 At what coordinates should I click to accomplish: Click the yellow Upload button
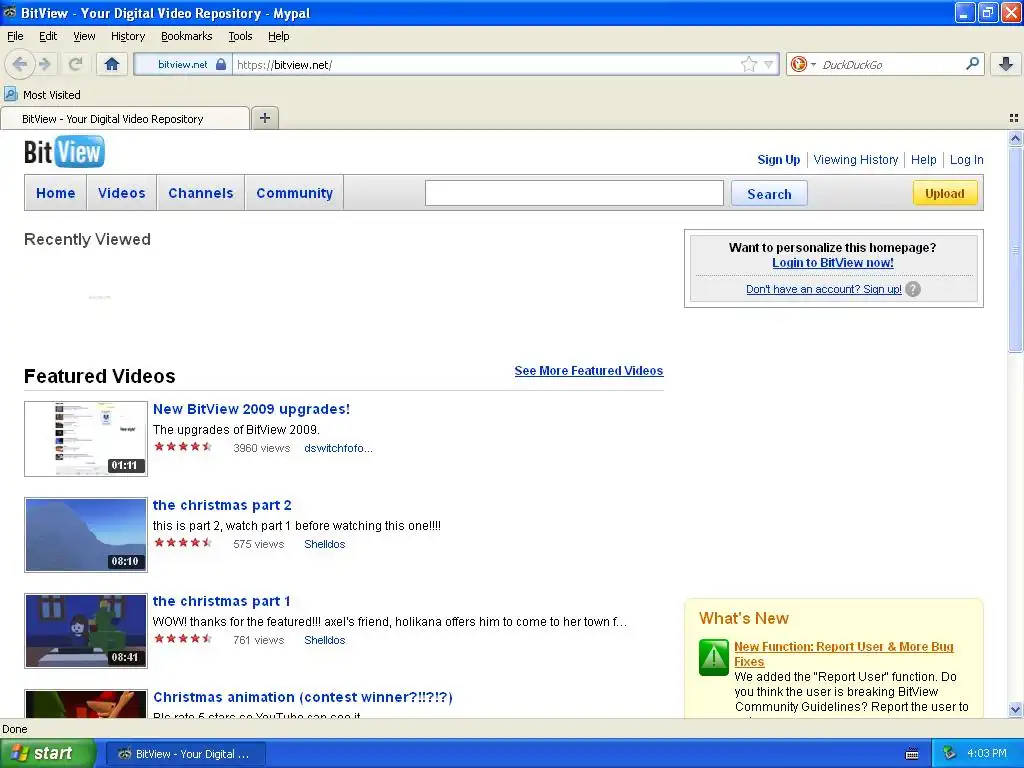click(944, 193)
